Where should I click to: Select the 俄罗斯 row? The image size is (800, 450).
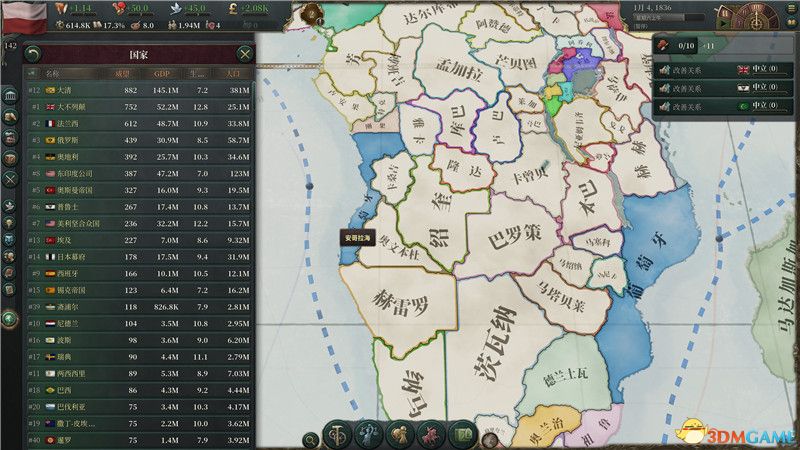[139, 140]
